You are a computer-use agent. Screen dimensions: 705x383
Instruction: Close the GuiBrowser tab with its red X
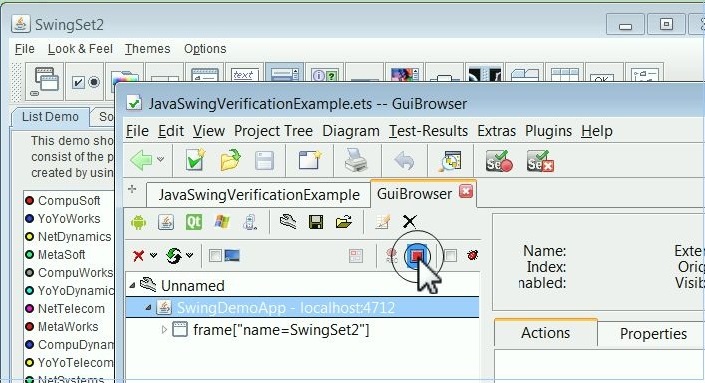pos(466,192)
